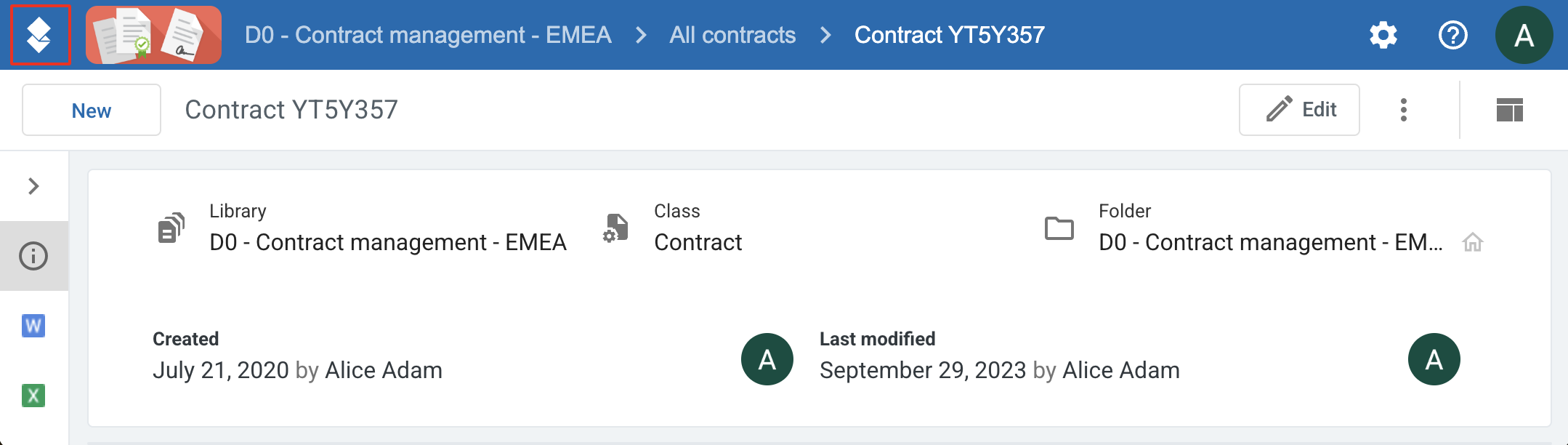Open the user avatar menu in header
The height and width of the screenshot is (445, 1568).
pyautogui.click(x=1524, y=35)
